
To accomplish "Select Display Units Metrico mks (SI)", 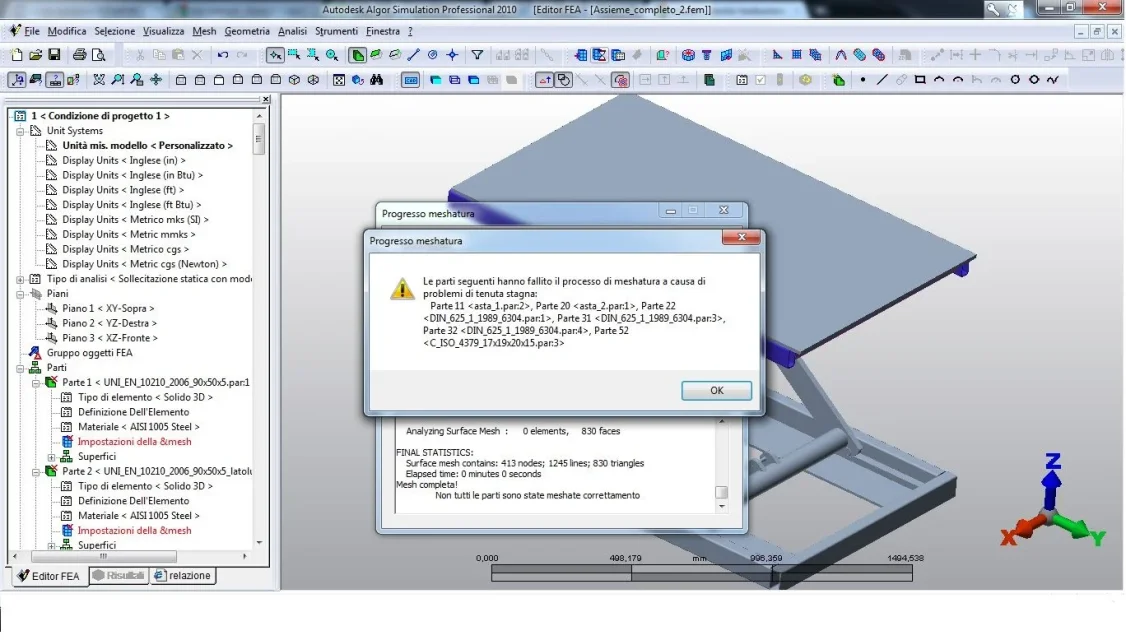I will [135, 220].
